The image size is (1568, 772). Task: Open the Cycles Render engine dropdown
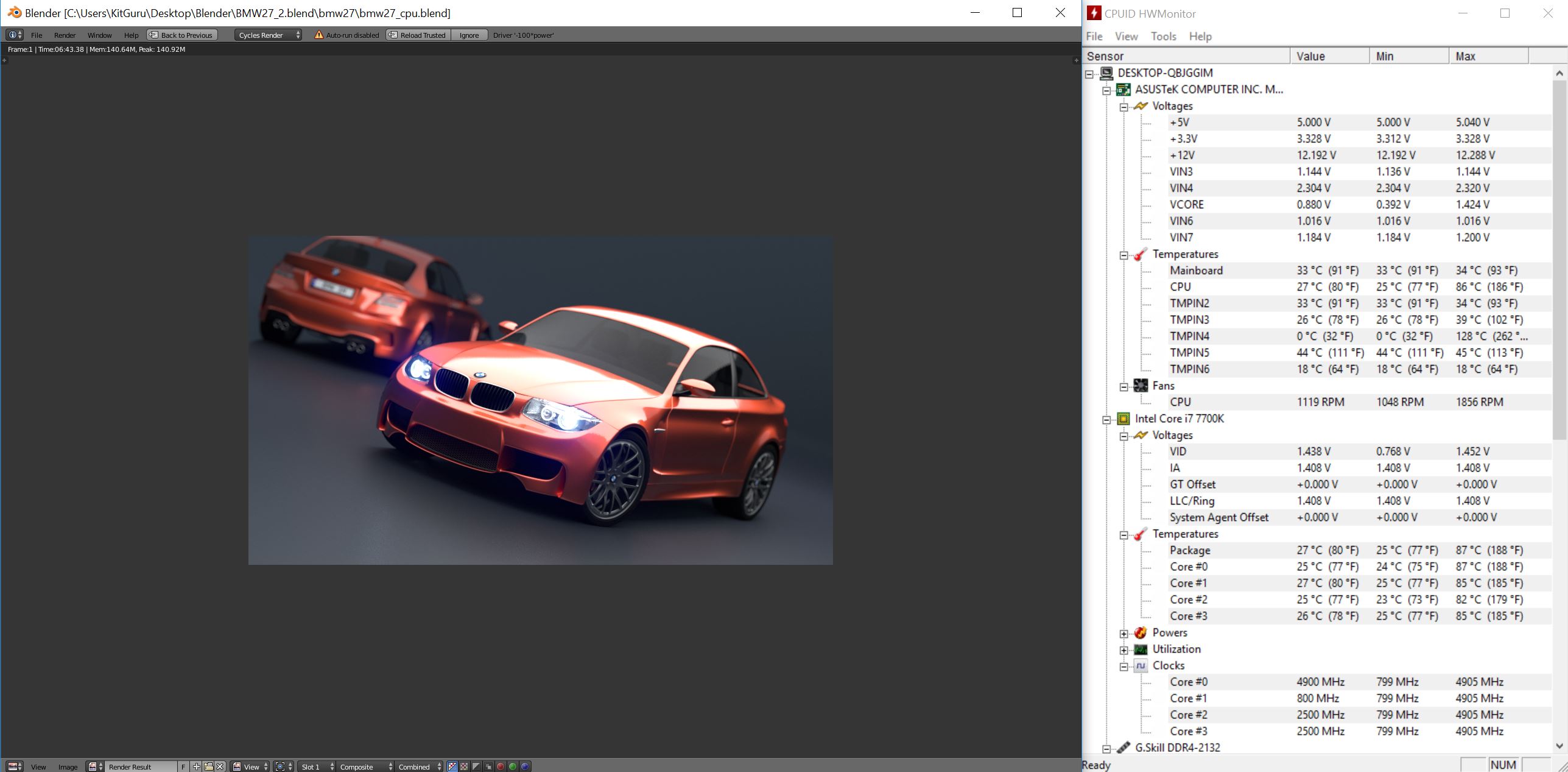pos(269,35)
